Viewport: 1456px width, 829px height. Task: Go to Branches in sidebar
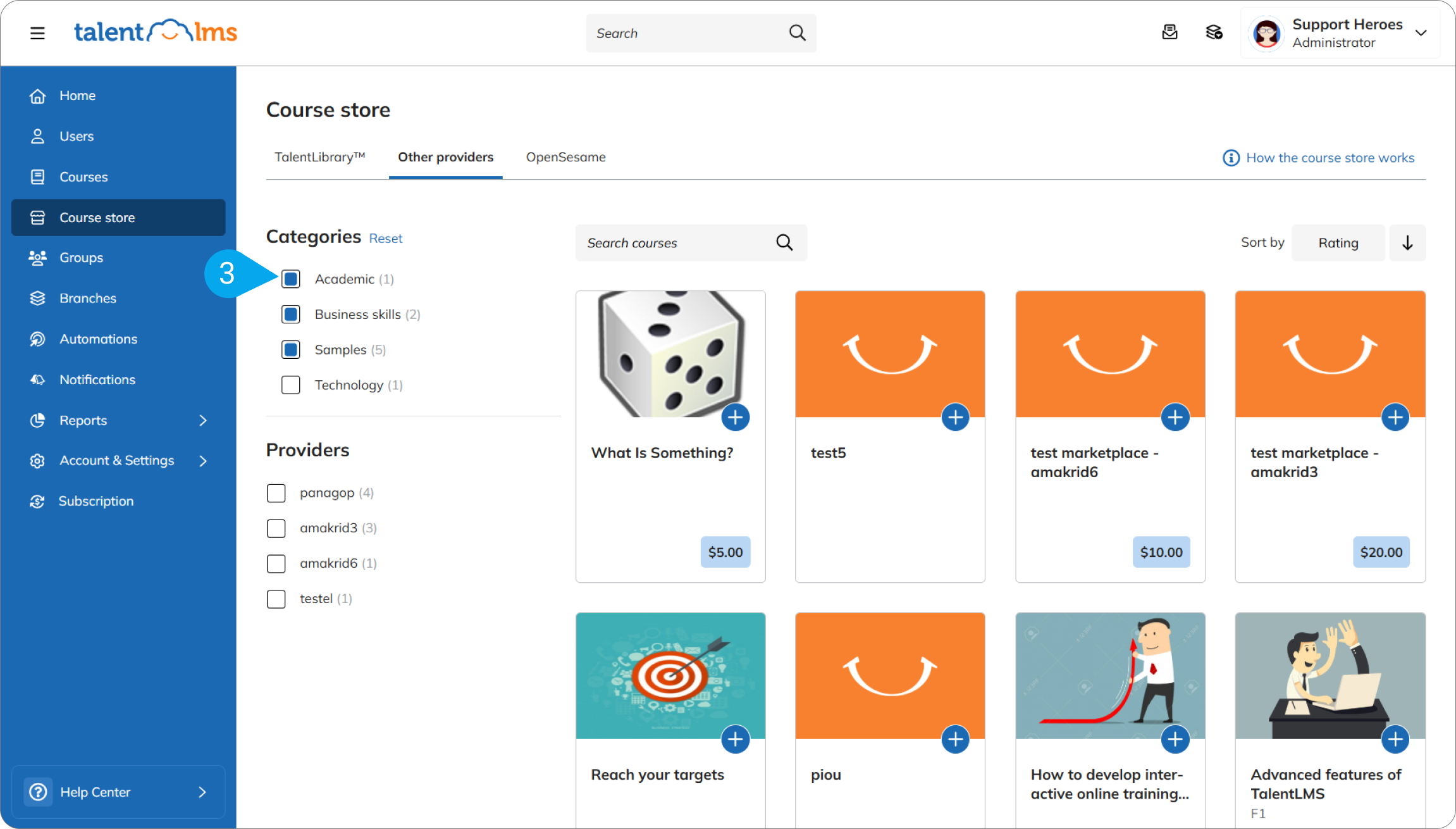click(118, 298)
